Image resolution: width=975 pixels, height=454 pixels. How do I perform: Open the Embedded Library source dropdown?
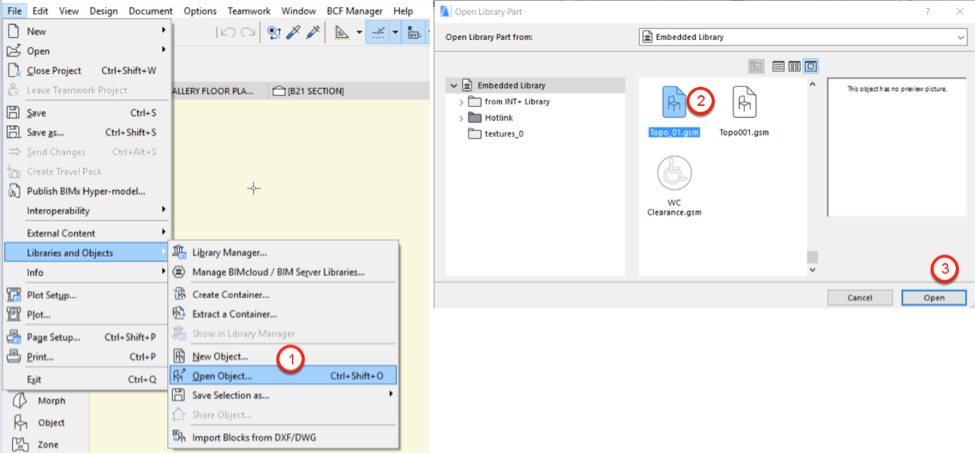coord(802,37)
